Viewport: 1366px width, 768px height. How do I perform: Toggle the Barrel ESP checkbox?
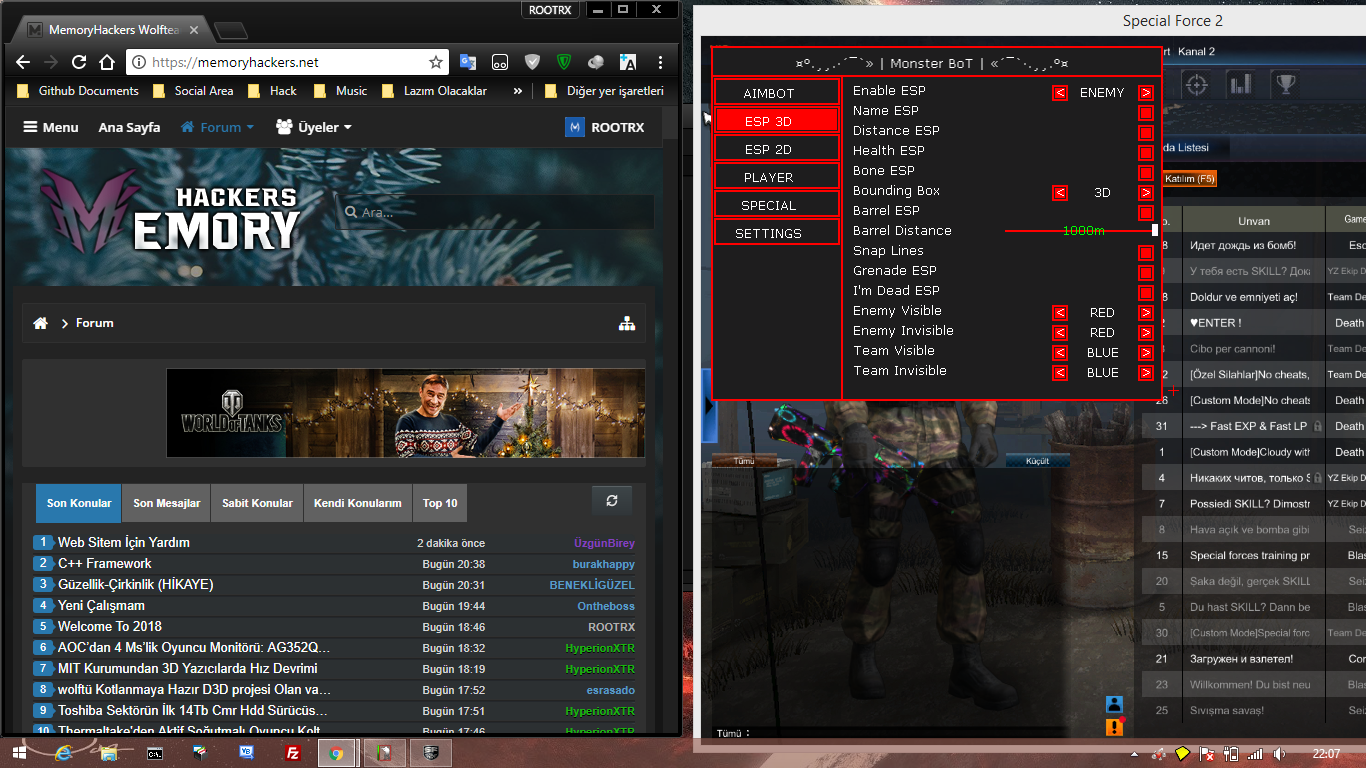coord(1146,212)
